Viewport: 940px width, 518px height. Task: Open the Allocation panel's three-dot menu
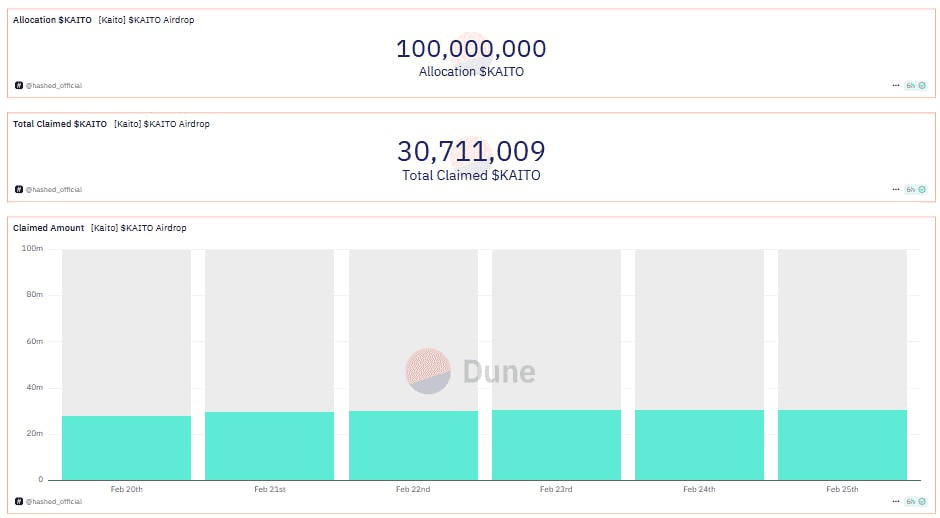tap(896, 86)
